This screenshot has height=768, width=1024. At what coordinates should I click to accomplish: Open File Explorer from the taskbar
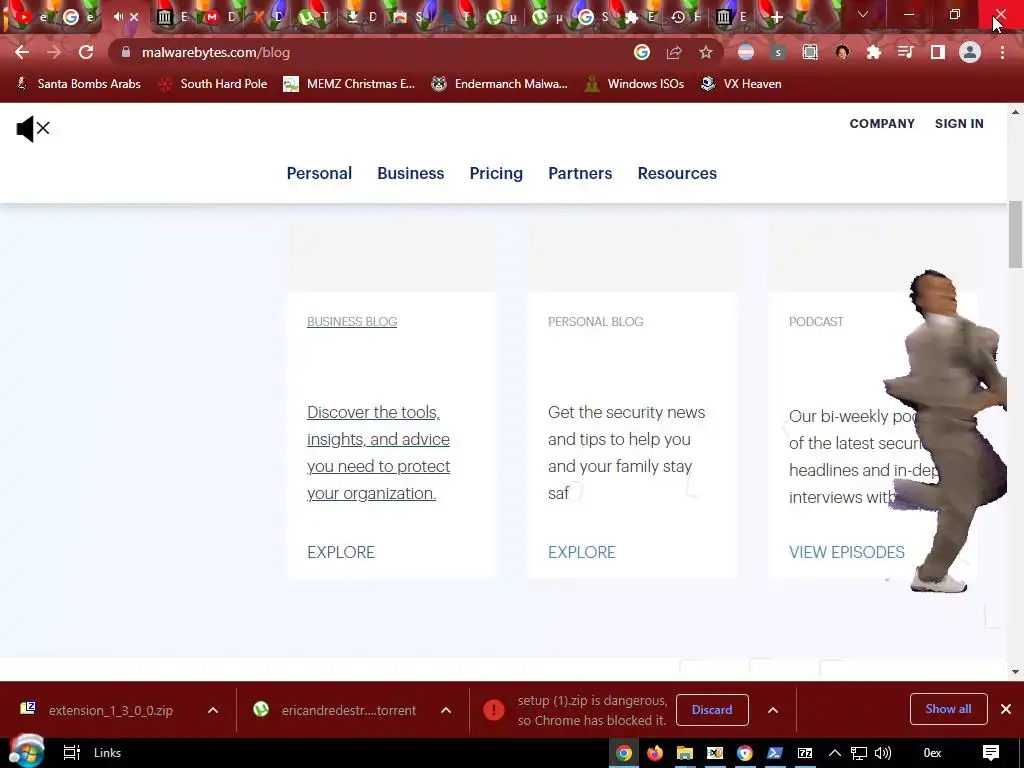tap(684, 753)
